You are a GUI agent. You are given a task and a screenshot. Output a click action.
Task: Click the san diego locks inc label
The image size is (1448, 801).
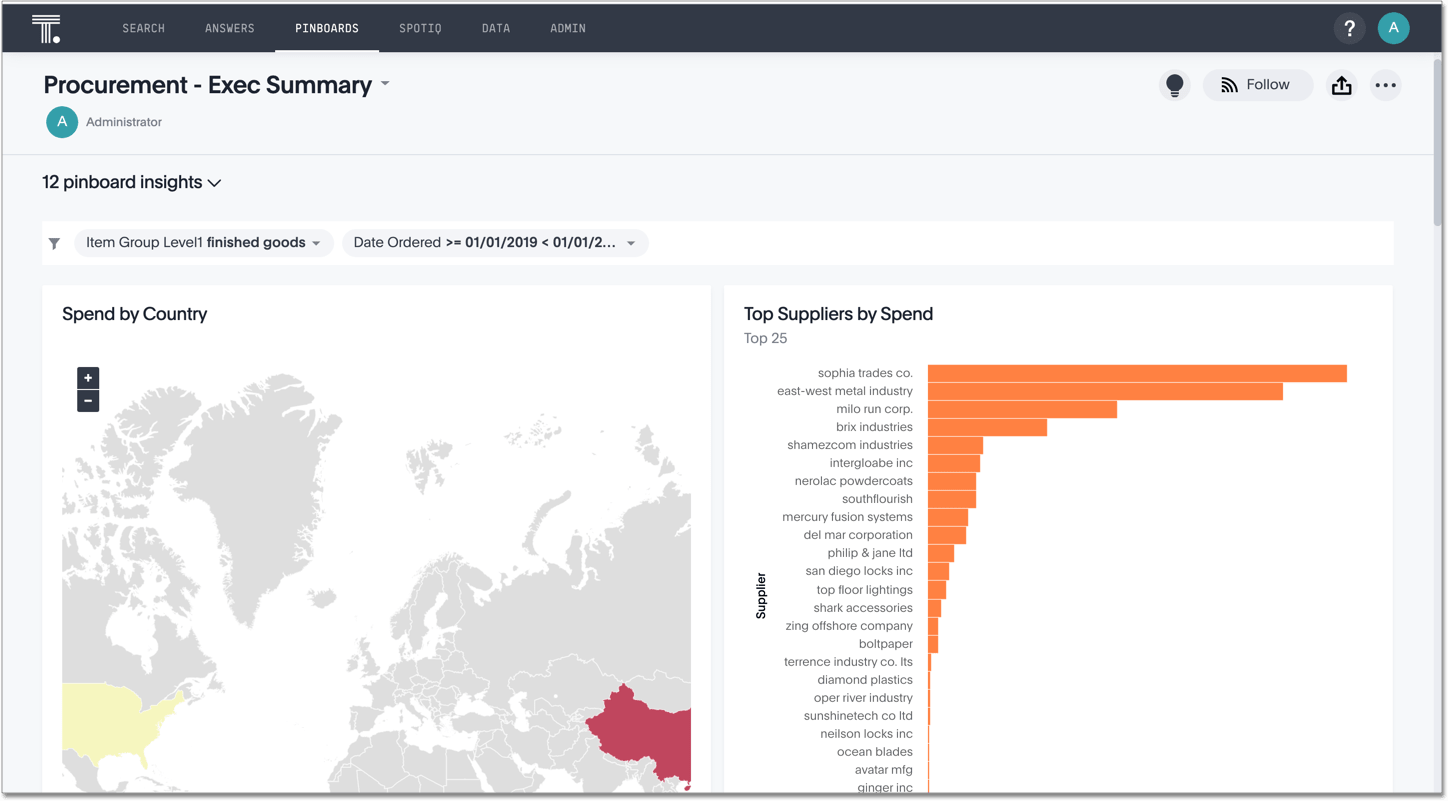859,571
